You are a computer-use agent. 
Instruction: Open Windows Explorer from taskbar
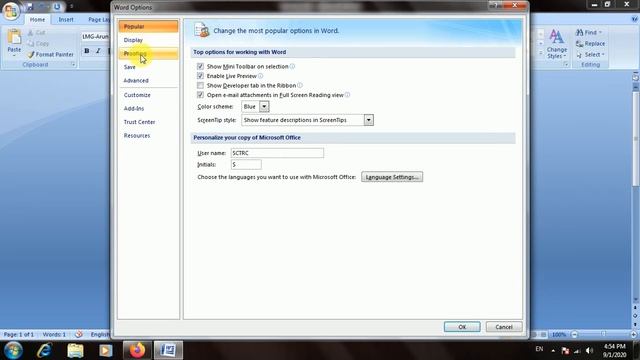click(75, 350)
